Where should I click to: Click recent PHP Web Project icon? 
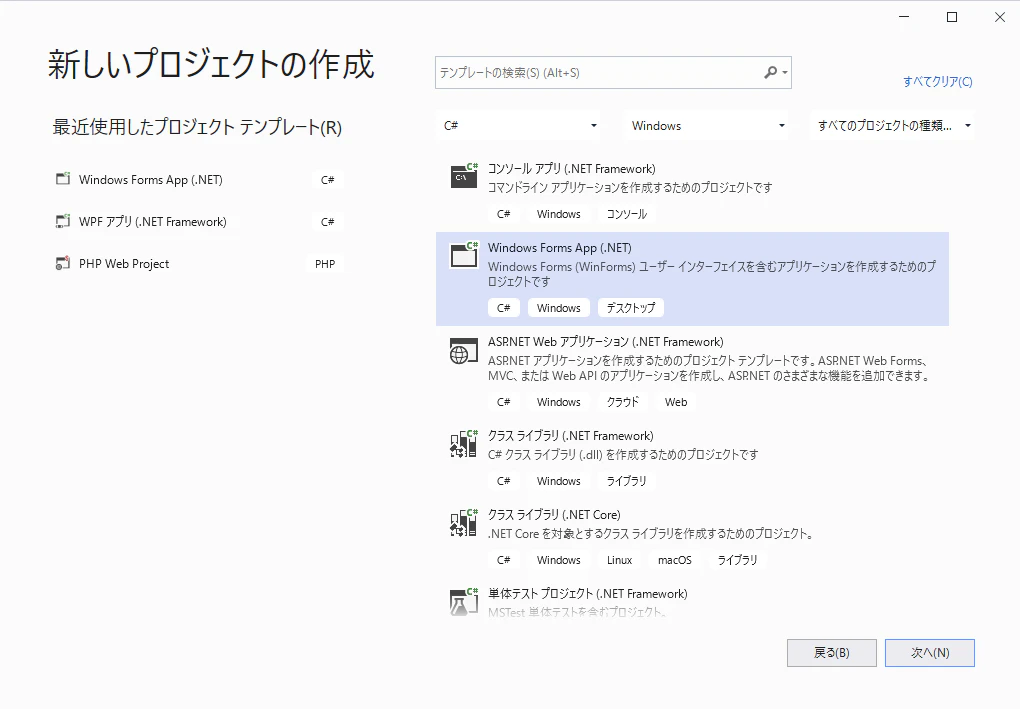click(x=62, y=263)
